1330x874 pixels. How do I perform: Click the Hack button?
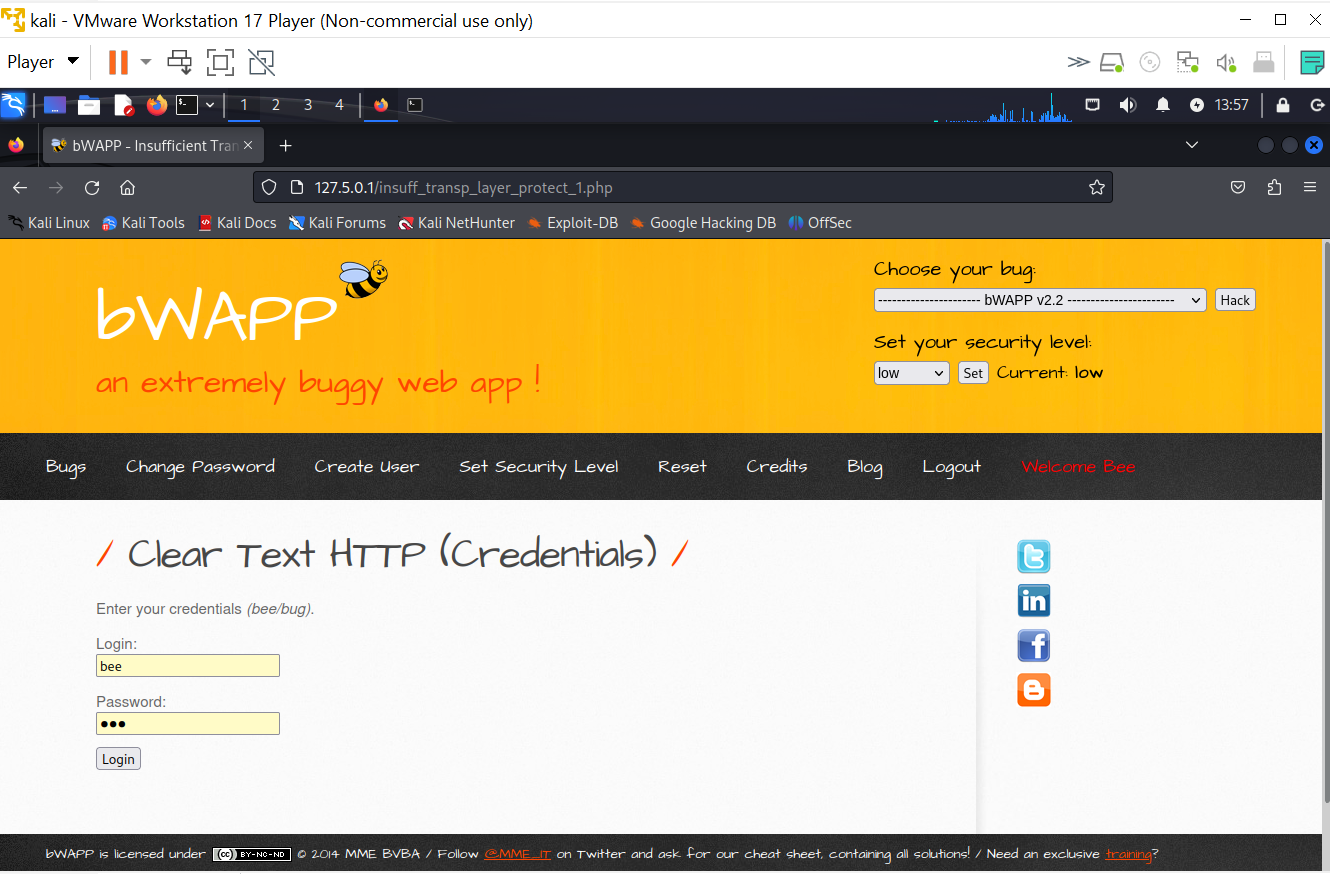(1235, 299)
